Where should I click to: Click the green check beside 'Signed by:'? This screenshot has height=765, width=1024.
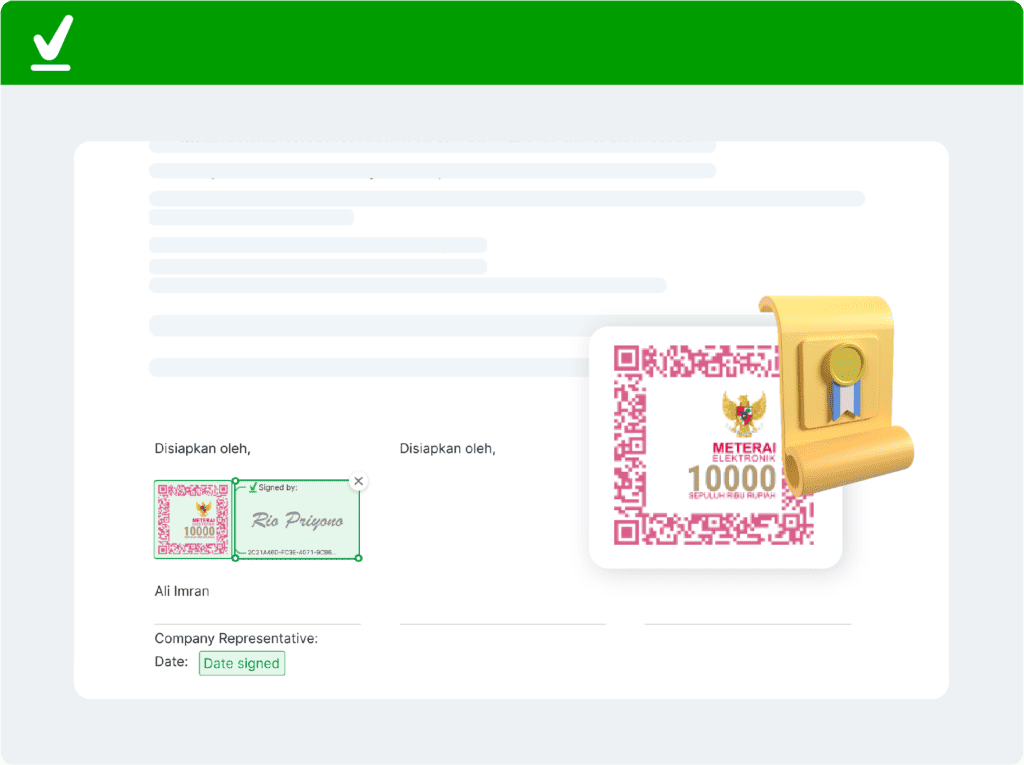tap(253, 487)
